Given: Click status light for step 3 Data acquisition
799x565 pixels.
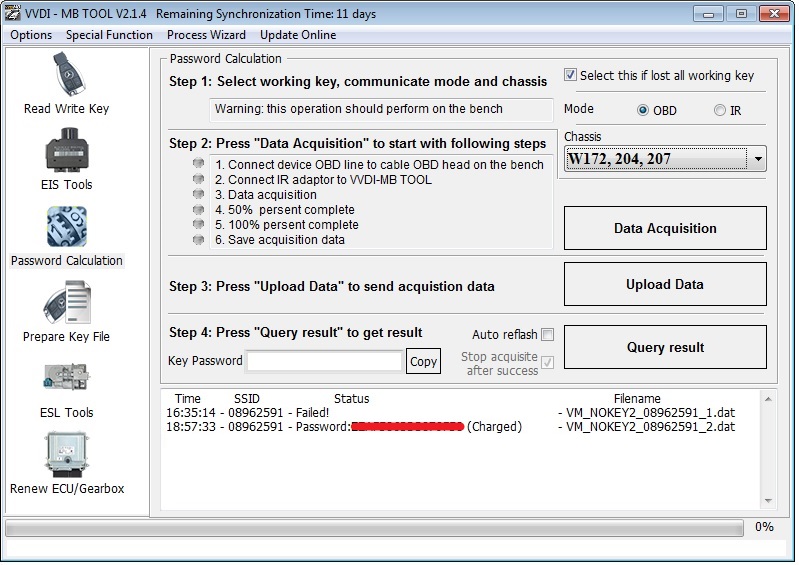Looking at the screenshot, I should pos(198,194).
